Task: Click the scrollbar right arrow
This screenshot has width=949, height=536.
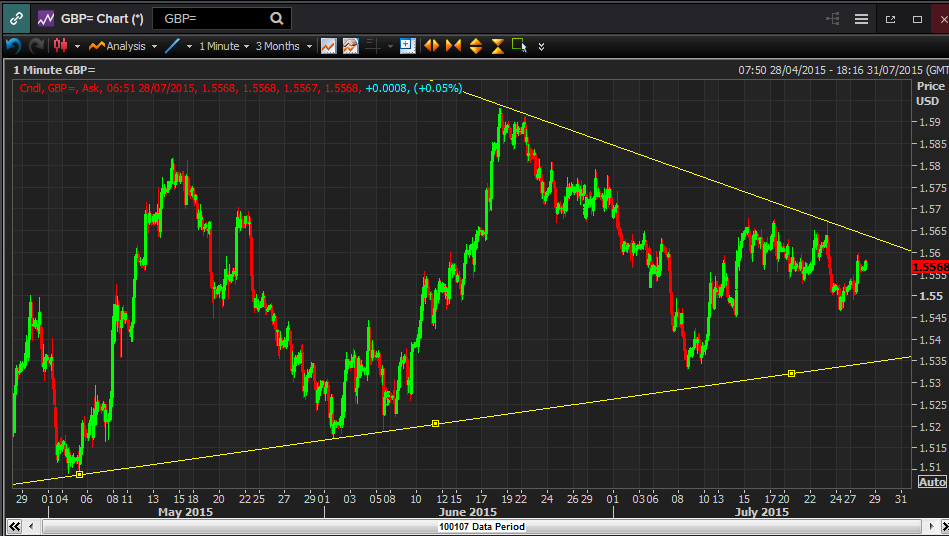Action: click(932, 526)
